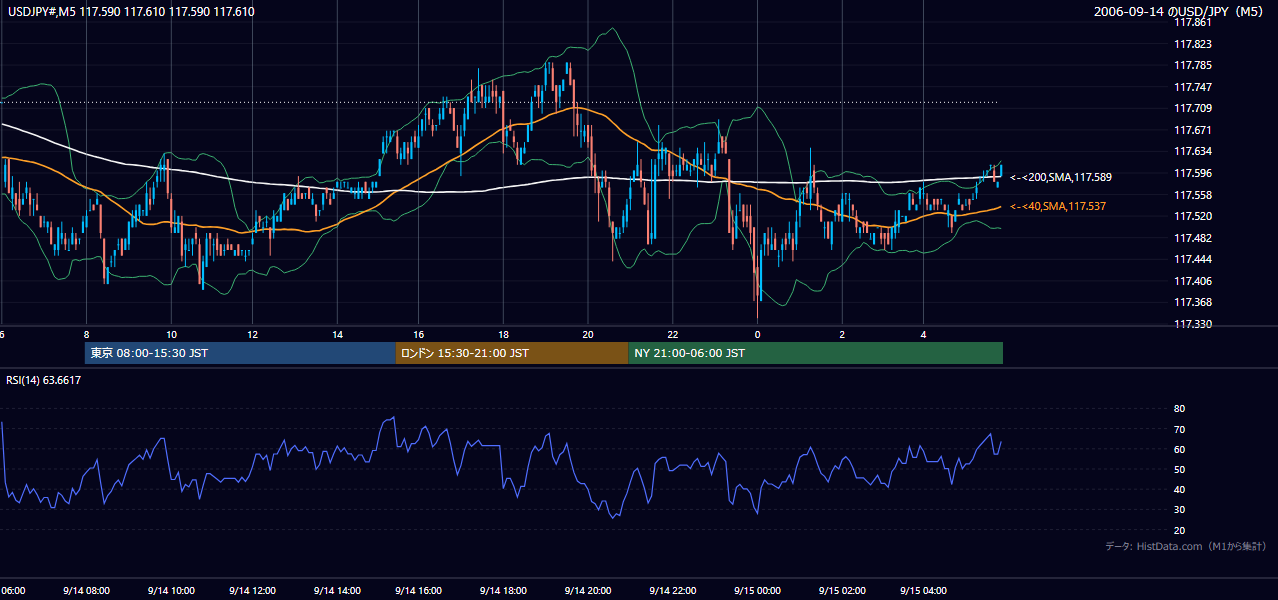Click the 9/14 18:00 time axis label

point(504,591)
